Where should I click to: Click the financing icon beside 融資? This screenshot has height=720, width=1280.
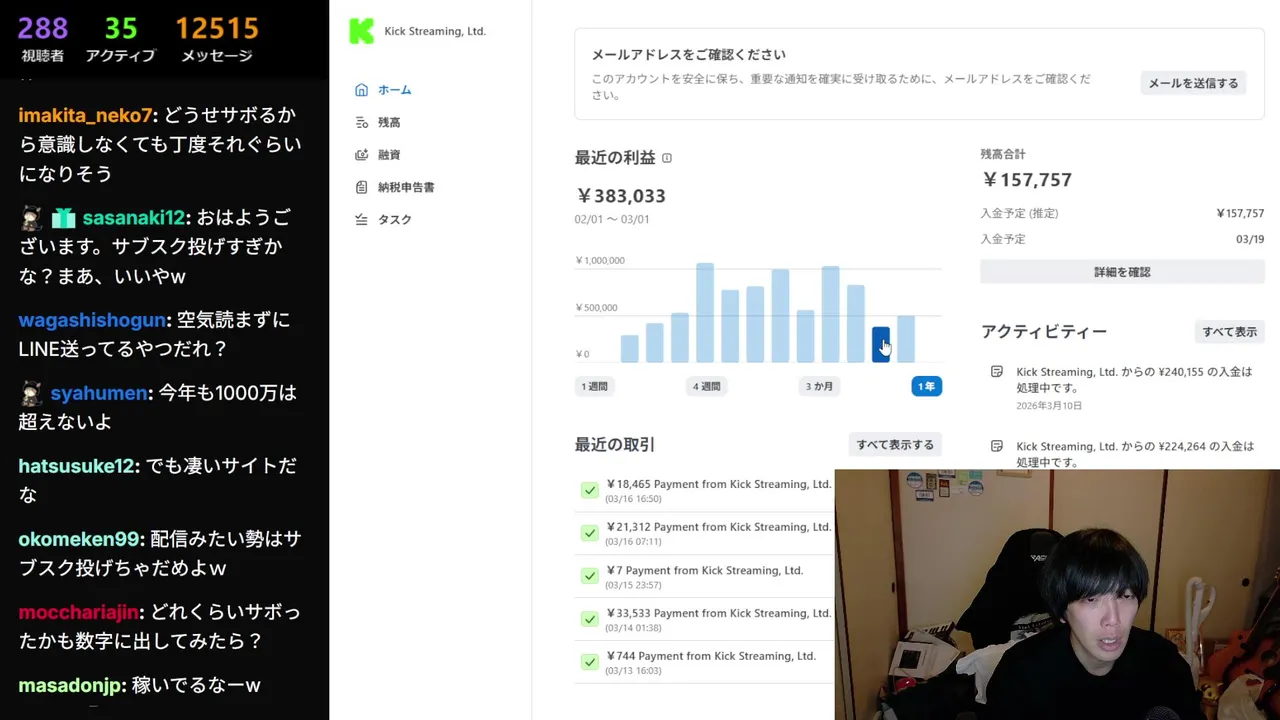tap(362, 155)
